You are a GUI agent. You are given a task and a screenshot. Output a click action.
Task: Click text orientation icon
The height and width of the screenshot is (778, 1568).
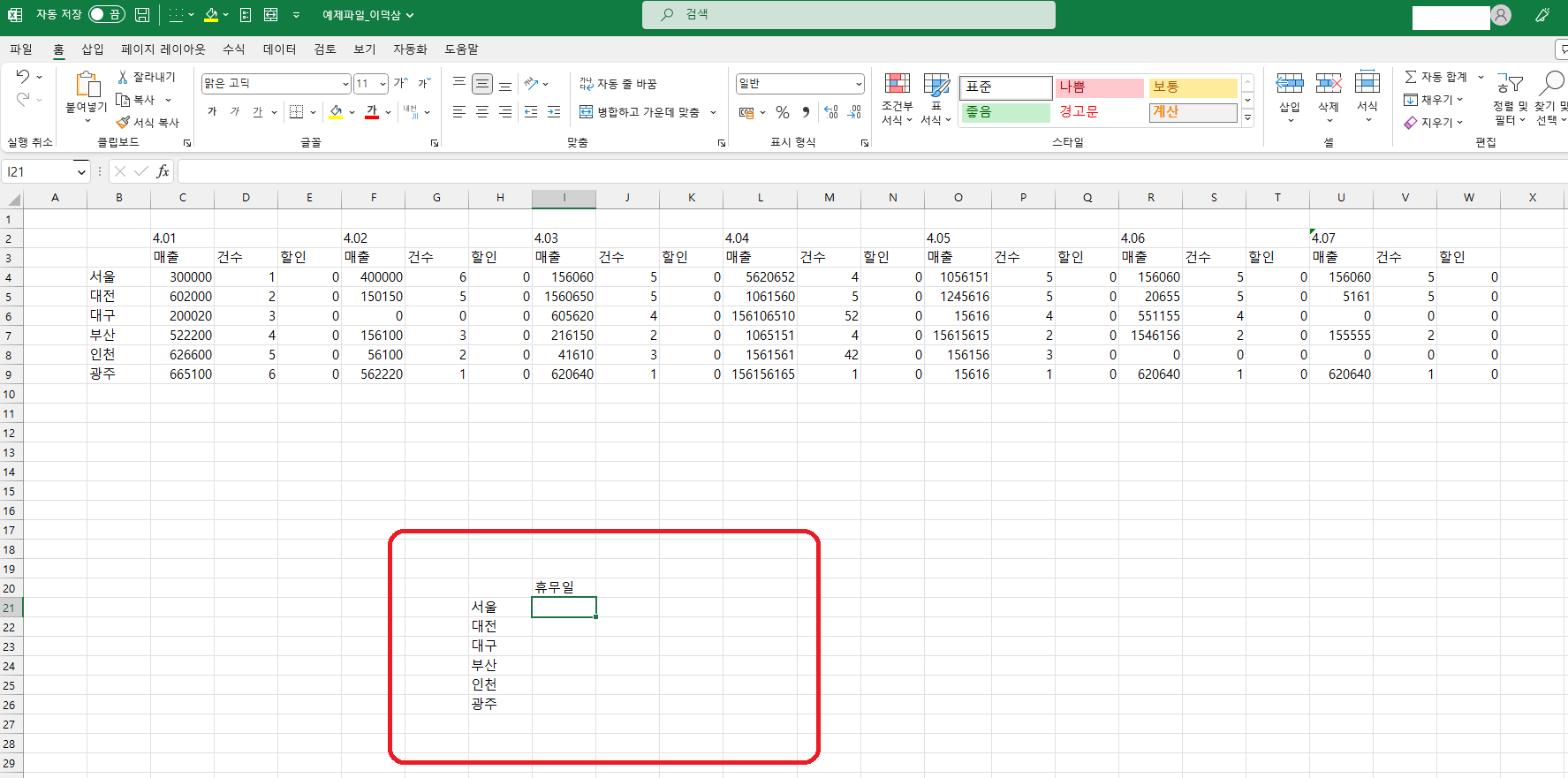(x=531, y=84)
